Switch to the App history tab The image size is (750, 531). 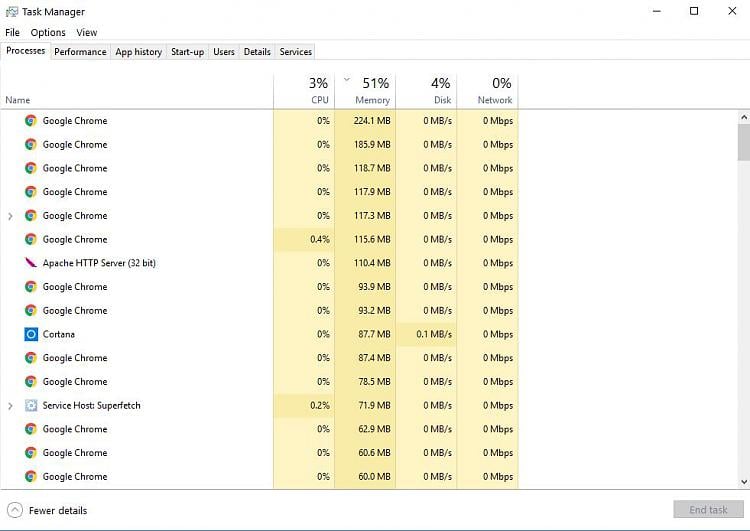pos(139,52)
